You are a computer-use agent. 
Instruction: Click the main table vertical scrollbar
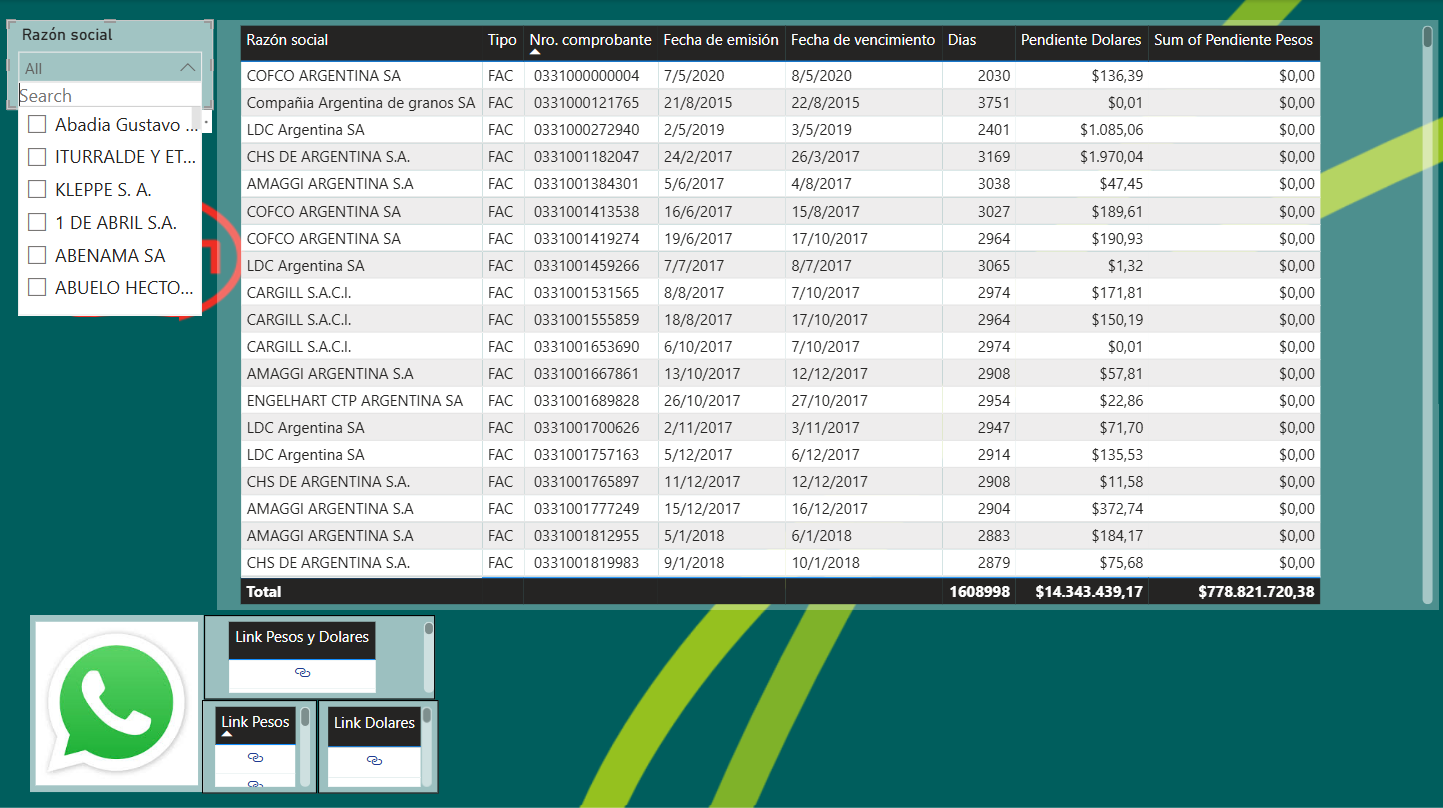(1428, 300)
